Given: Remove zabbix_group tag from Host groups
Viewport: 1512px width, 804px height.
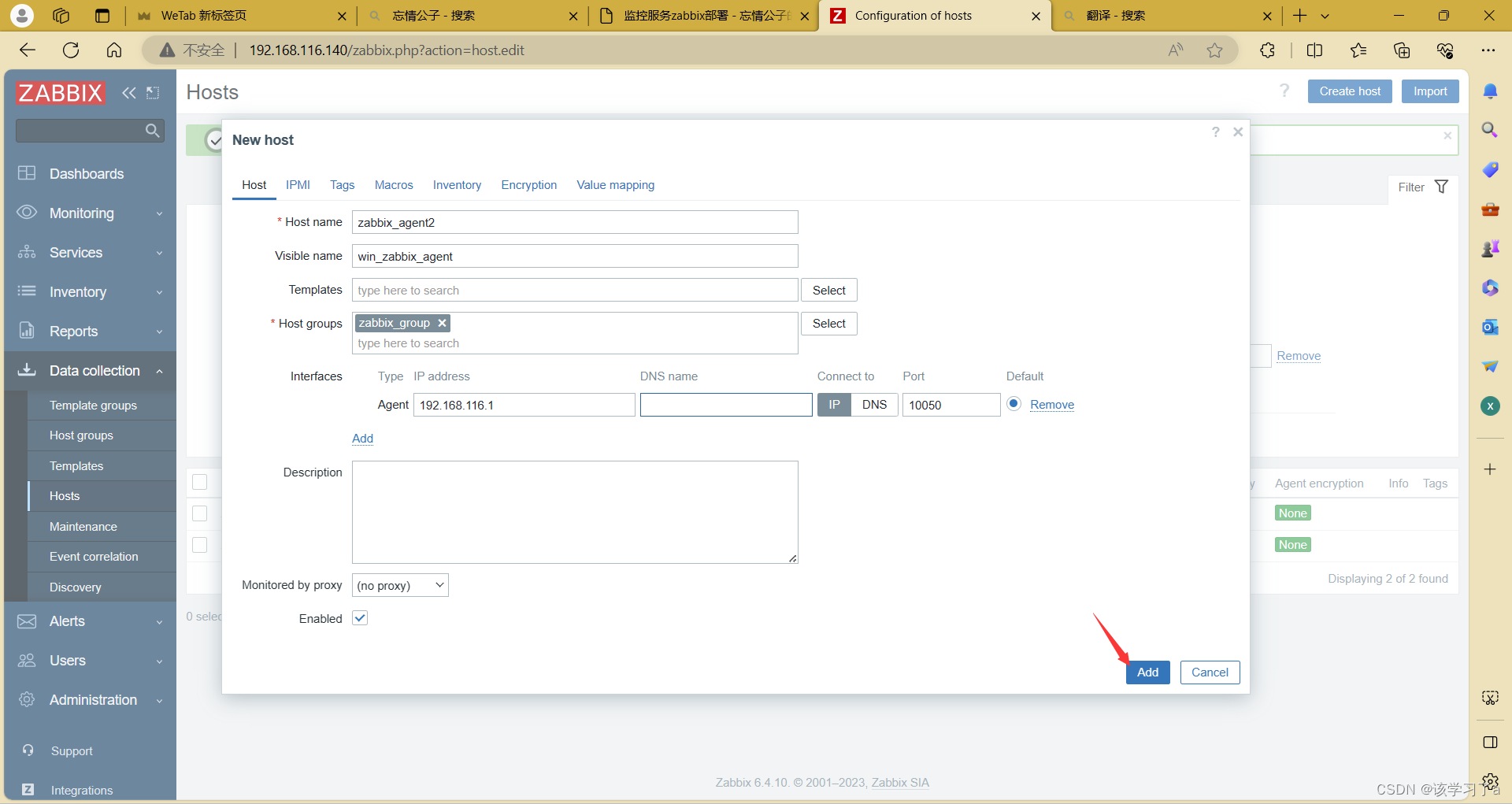Looking at the screenshot, I should click(443, 323).
